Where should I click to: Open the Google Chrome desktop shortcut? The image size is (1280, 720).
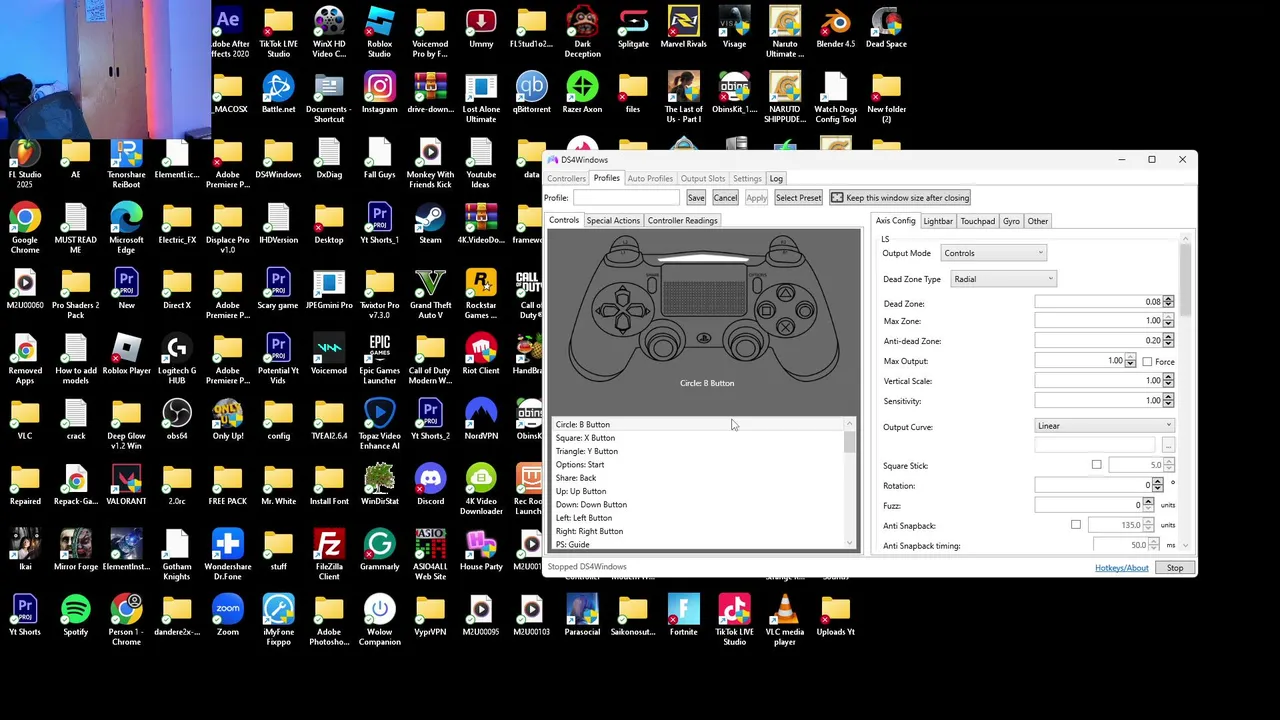(x=25, y=230)
